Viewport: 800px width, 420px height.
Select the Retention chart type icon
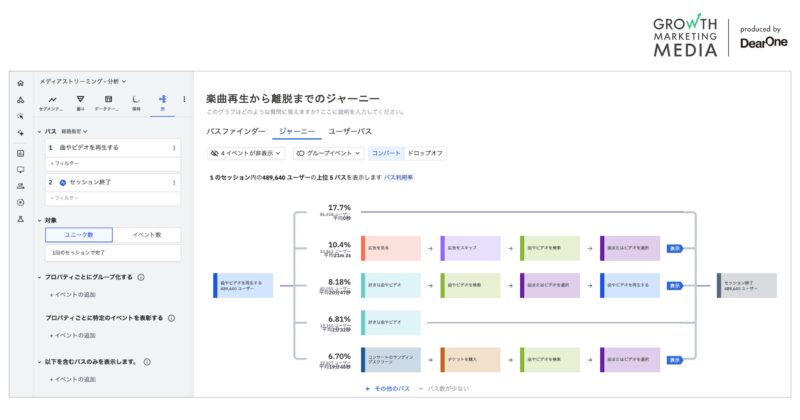click(x=136, y=101)
